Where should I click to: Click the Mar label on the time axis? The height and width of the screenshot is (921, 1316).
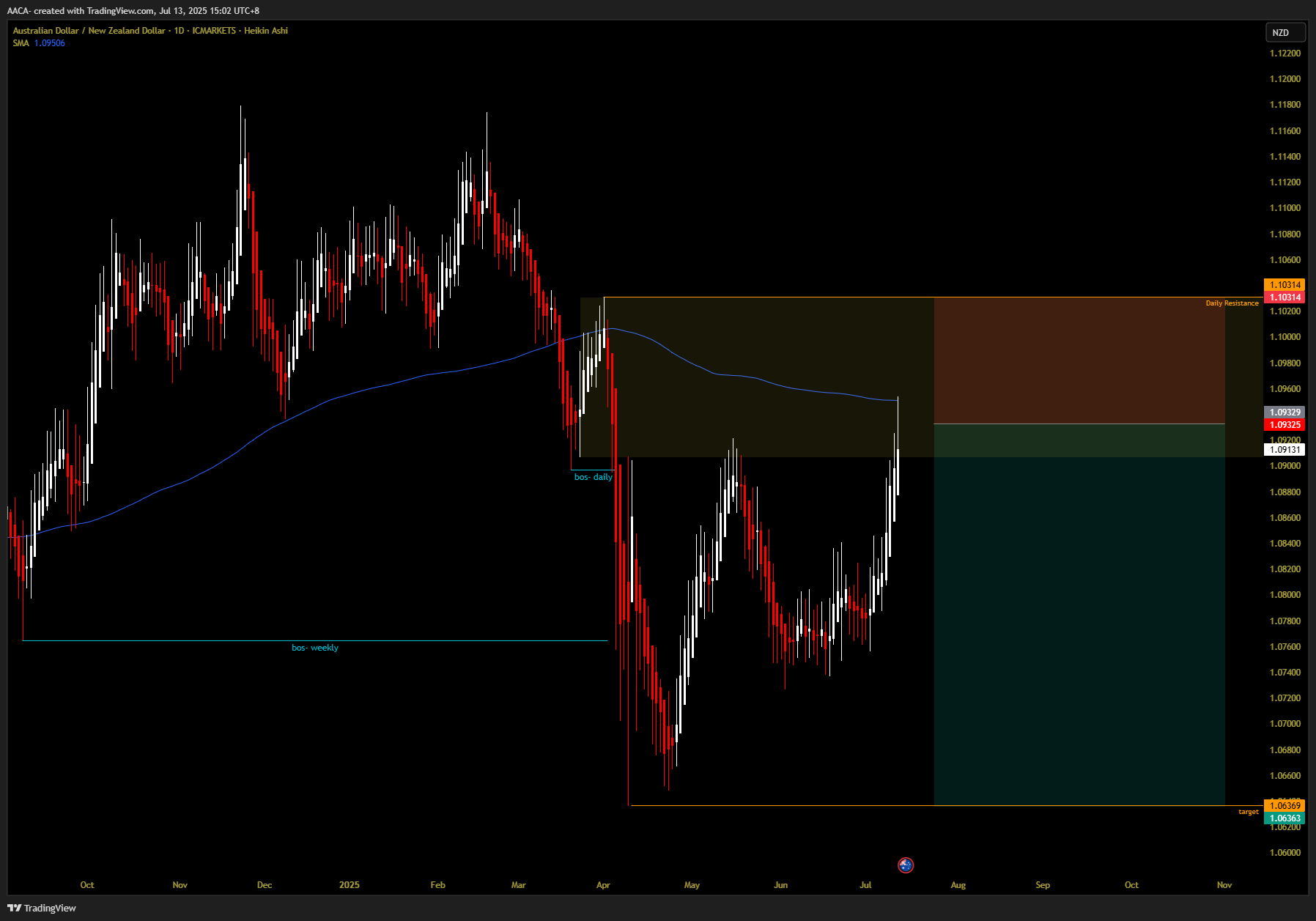[519, 885]
